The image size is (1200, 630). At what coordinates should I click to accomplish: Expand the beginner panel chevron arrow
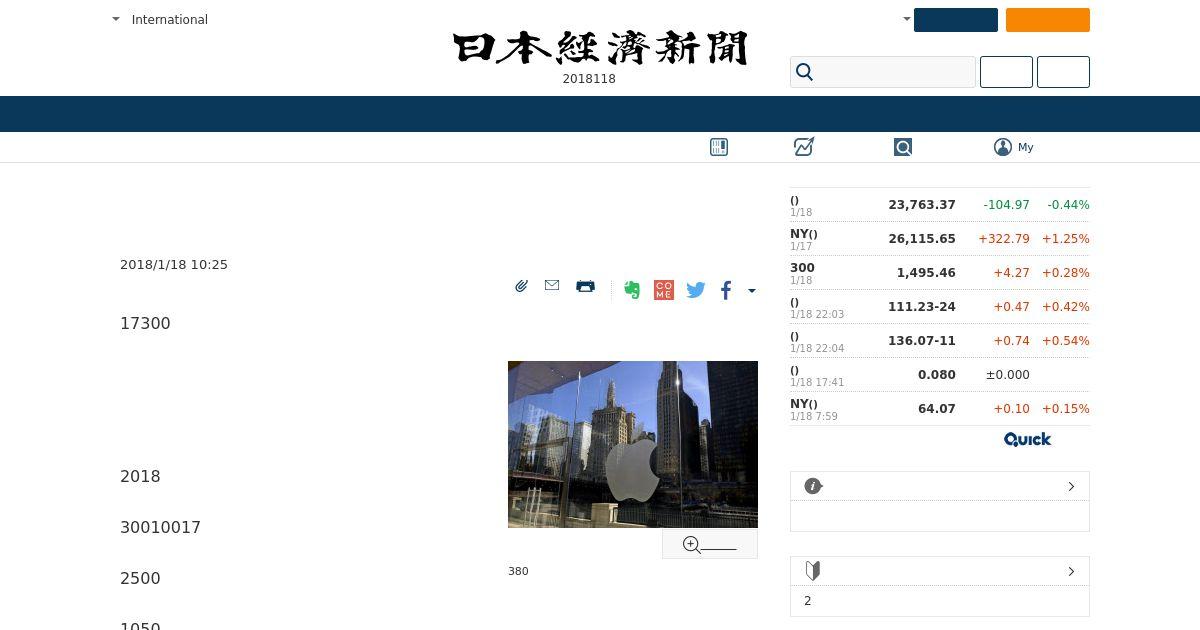pos(1071,571)
